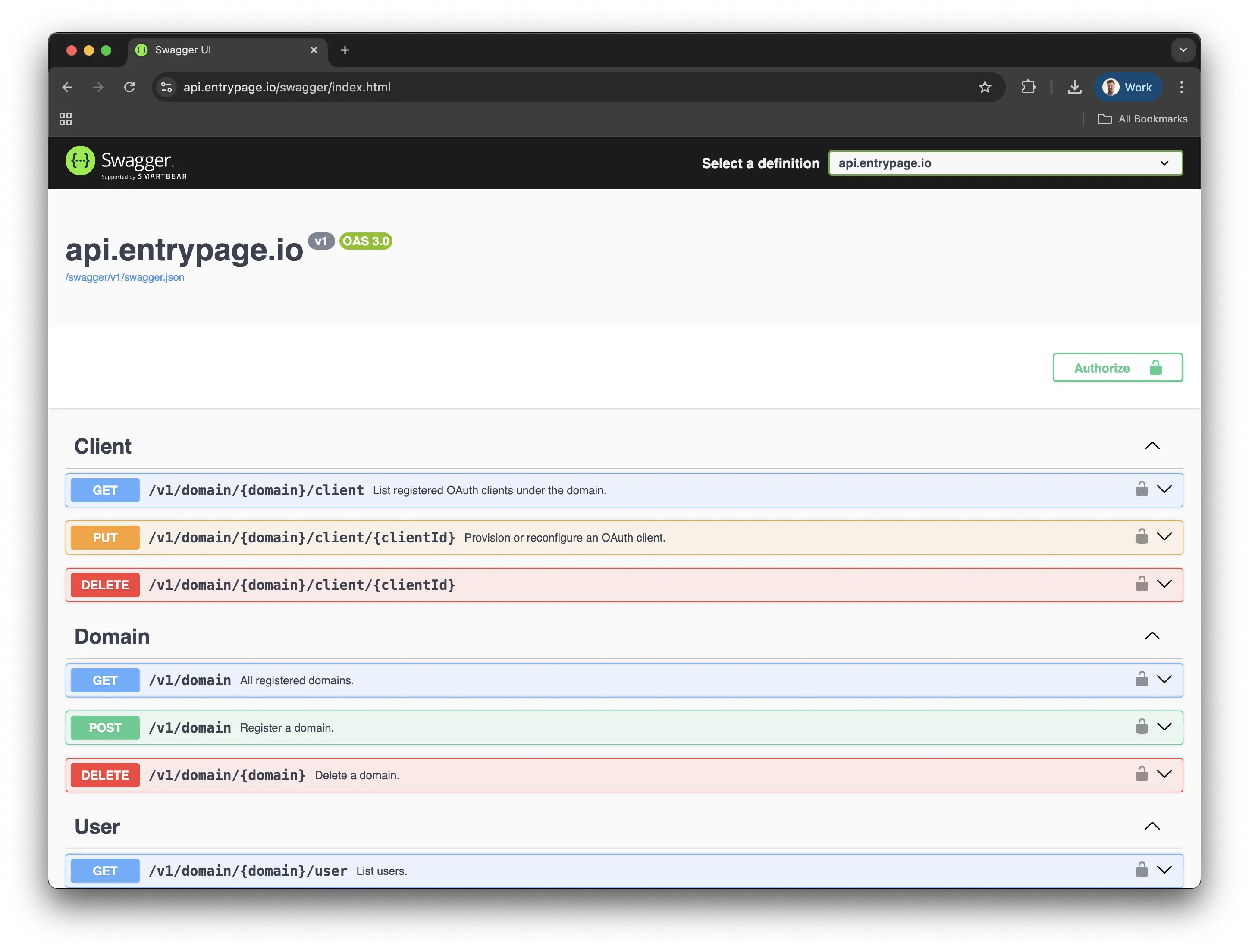Open a new browser tab

345,50
